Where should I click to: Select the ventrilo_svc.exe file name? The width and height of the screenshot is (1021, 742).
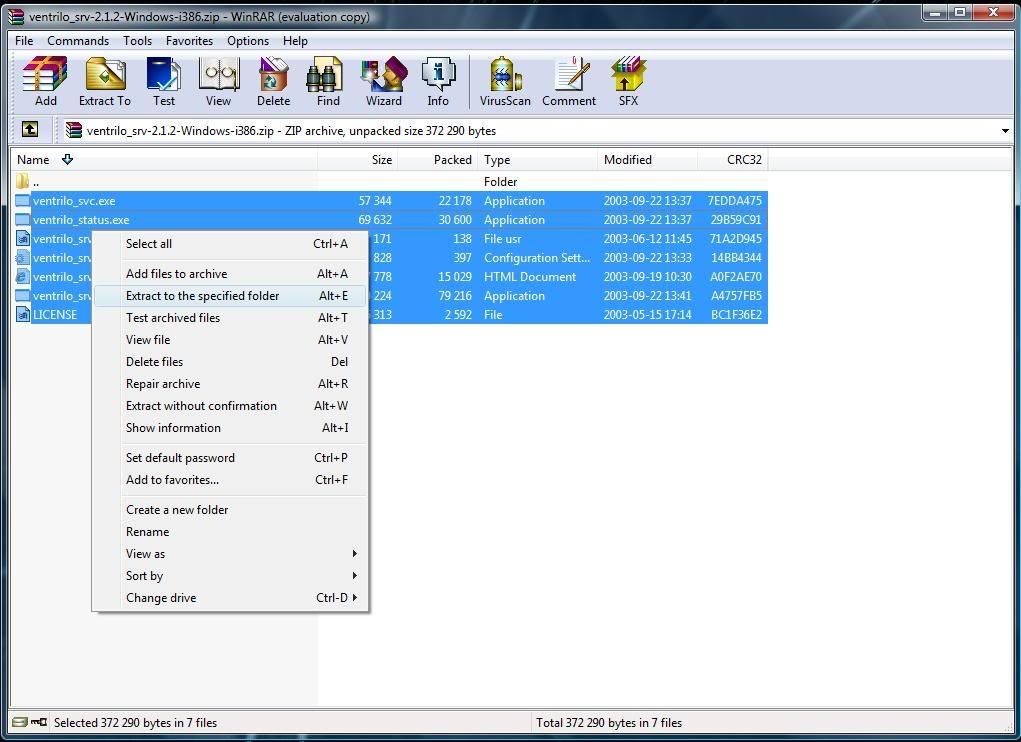[74, 200]
